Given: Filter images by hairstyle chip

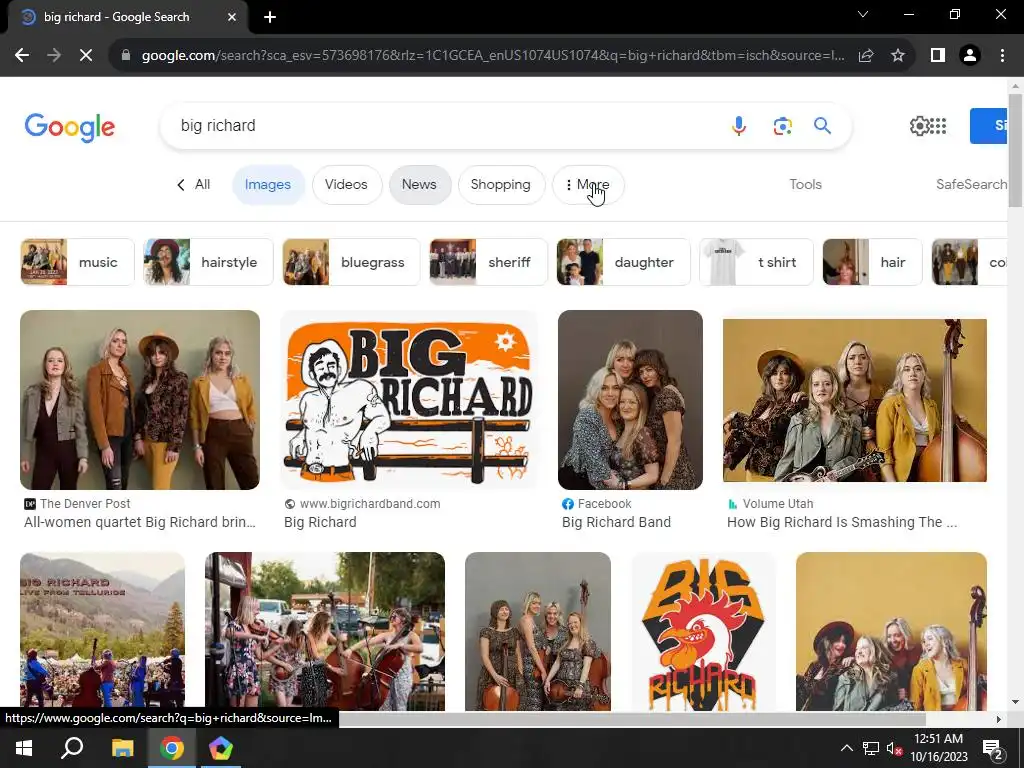Looking at the screenshot, I should [208, 262].
